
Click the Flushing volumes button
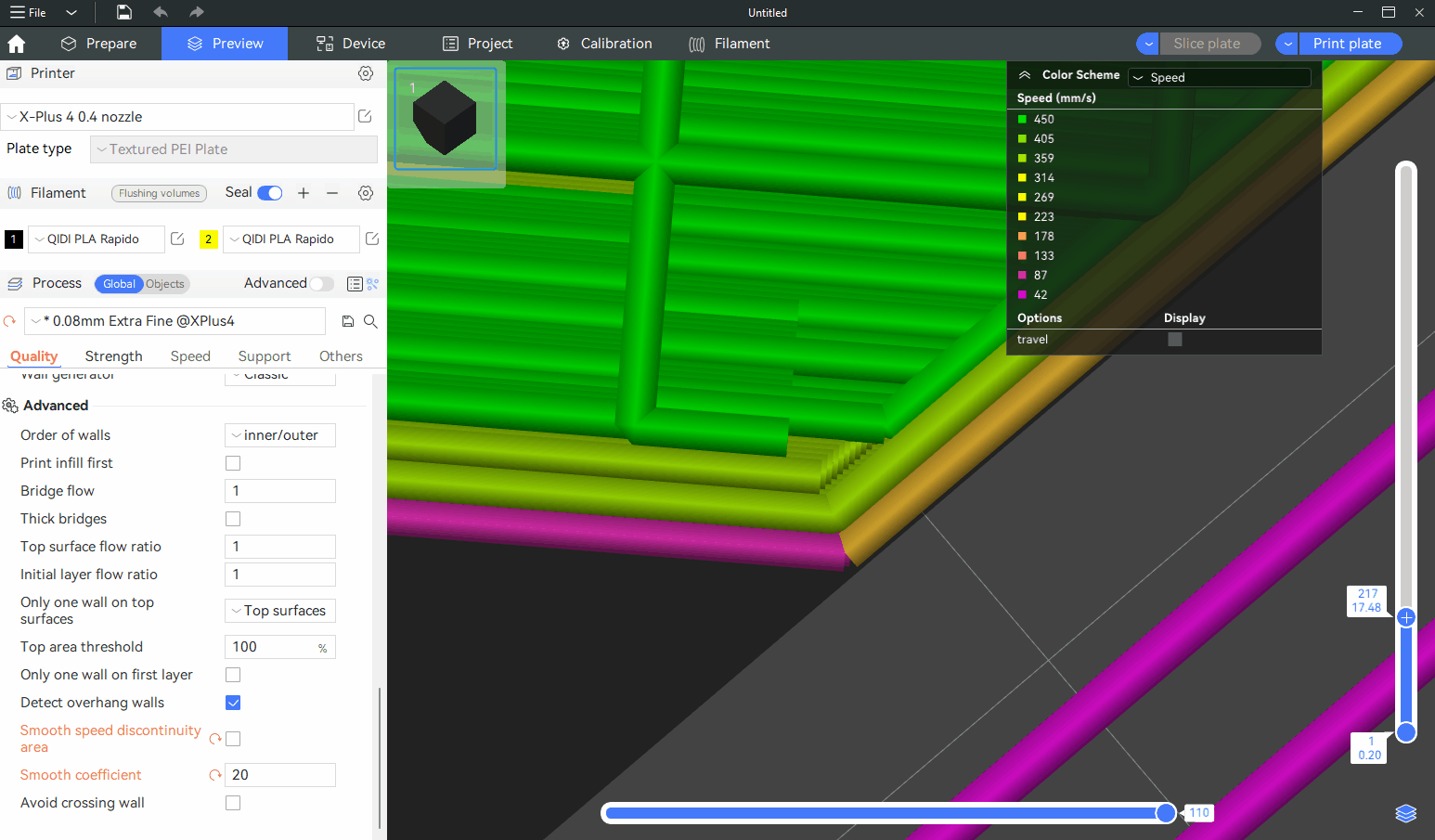[159, 193]
